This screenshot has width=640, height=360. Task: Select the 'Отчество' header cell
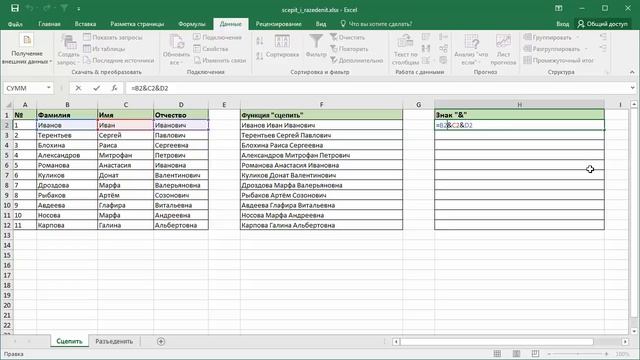tap(181, 115)
